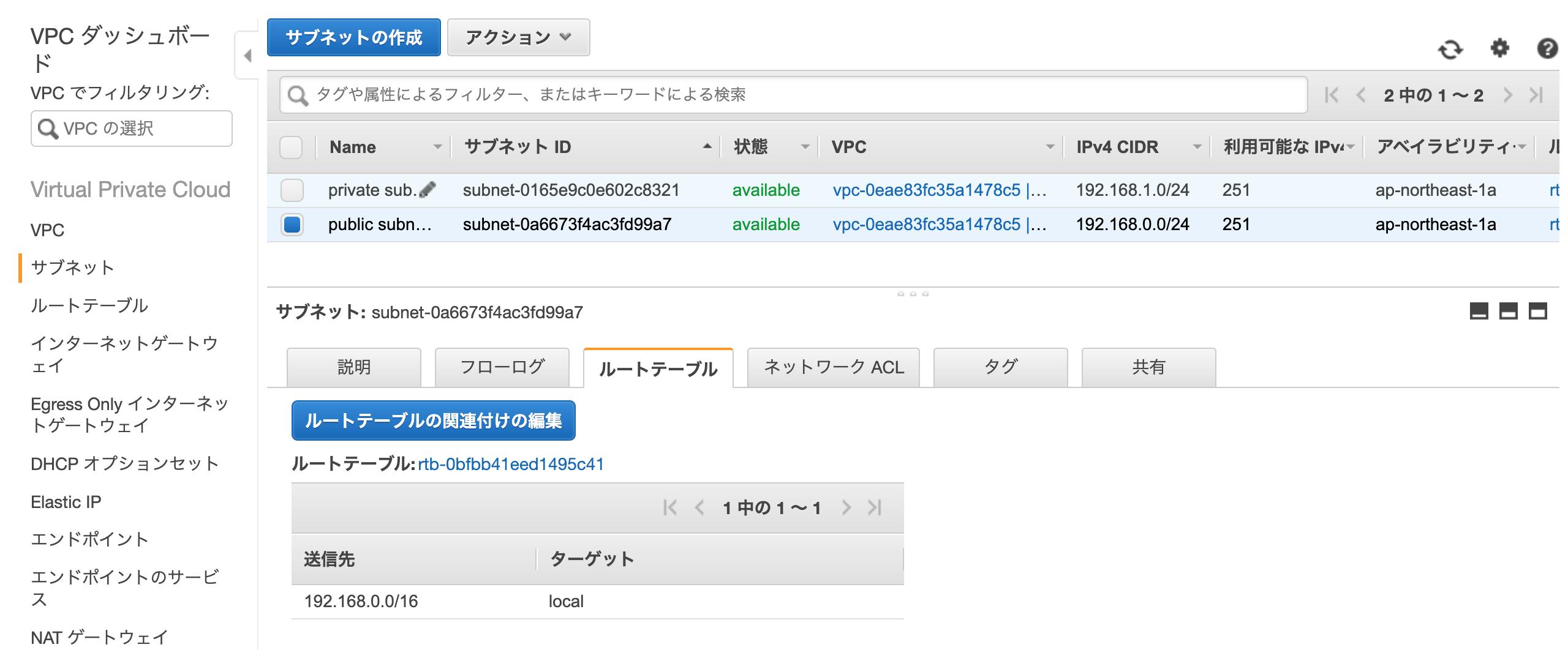Minimize the detail pane with the layout icon

1480,311
